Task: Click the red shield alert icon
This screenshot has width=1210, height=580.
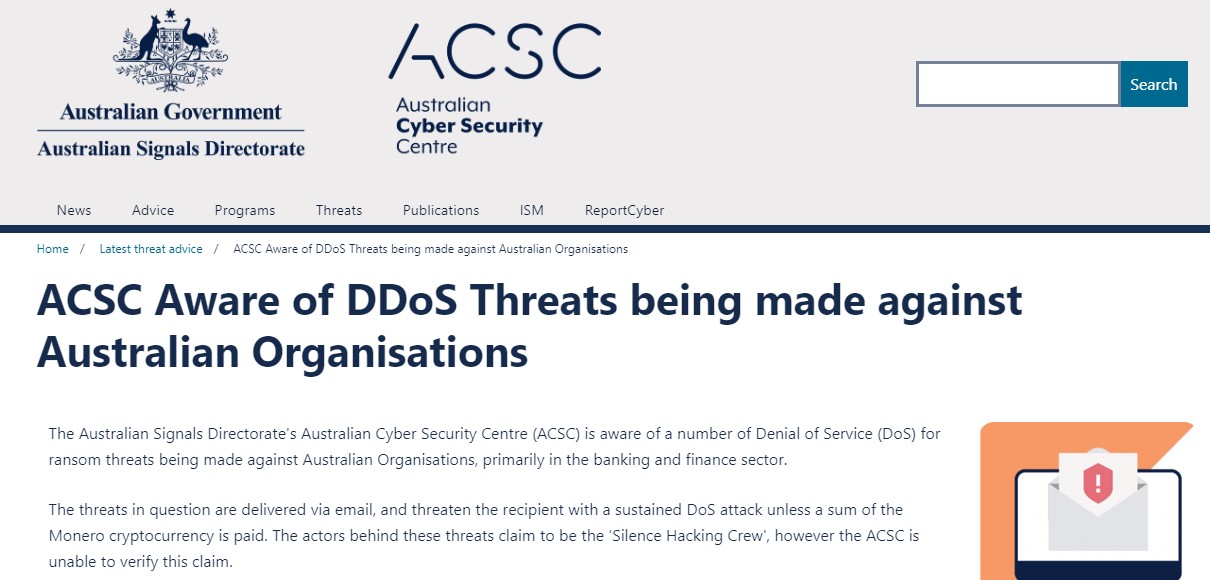Action: (x=1097, y=485)
